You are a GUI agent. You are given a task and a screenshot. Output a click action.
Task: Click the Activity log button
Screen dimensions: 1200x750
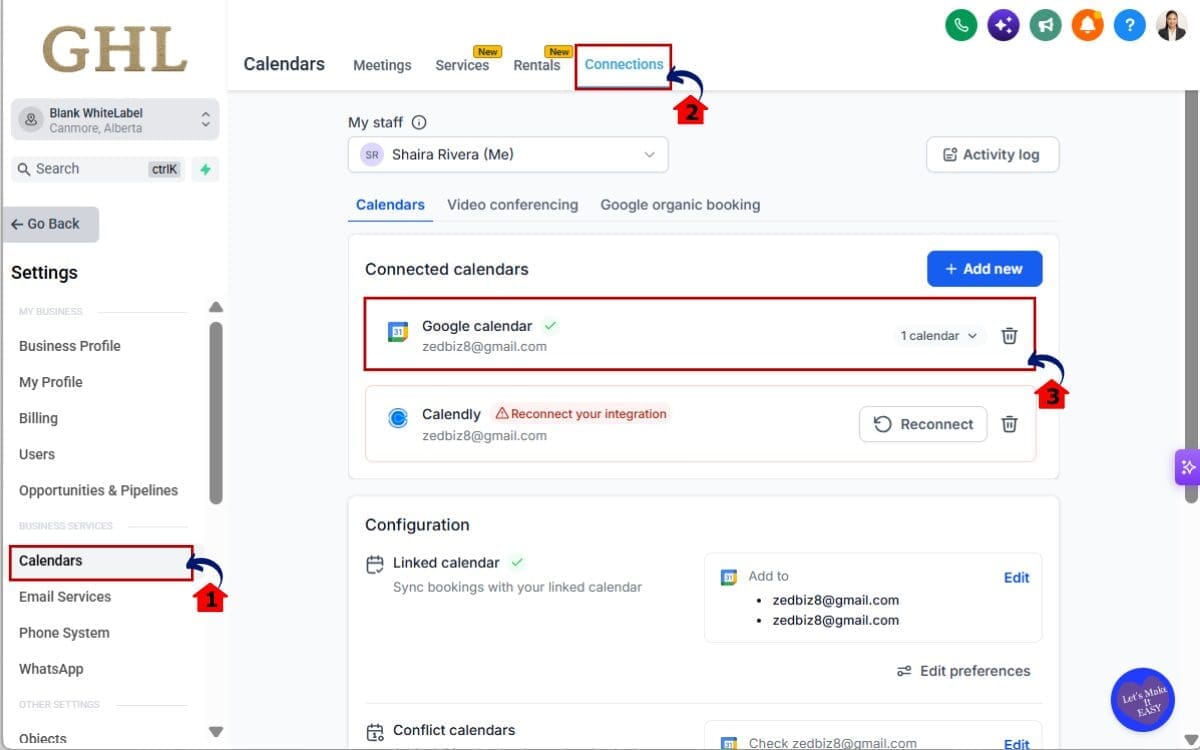coord(992,155)
